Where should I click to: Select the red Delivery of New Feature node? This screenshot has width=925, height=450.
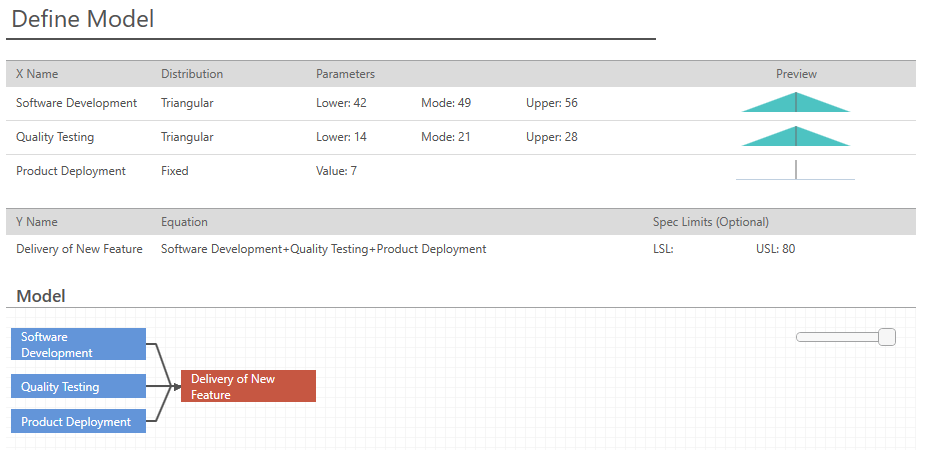[x=248, y=387]
